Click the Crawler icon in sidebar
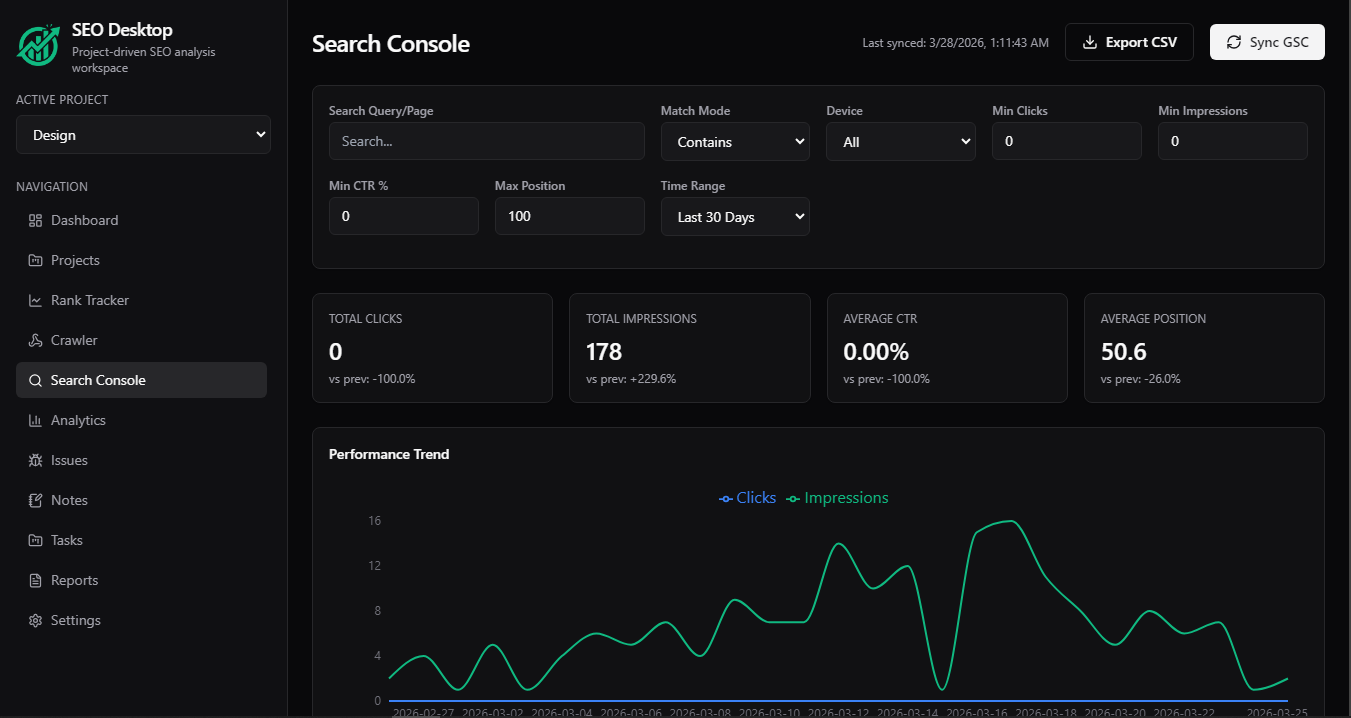This screenshot has width=1351, height=718. 35,340
